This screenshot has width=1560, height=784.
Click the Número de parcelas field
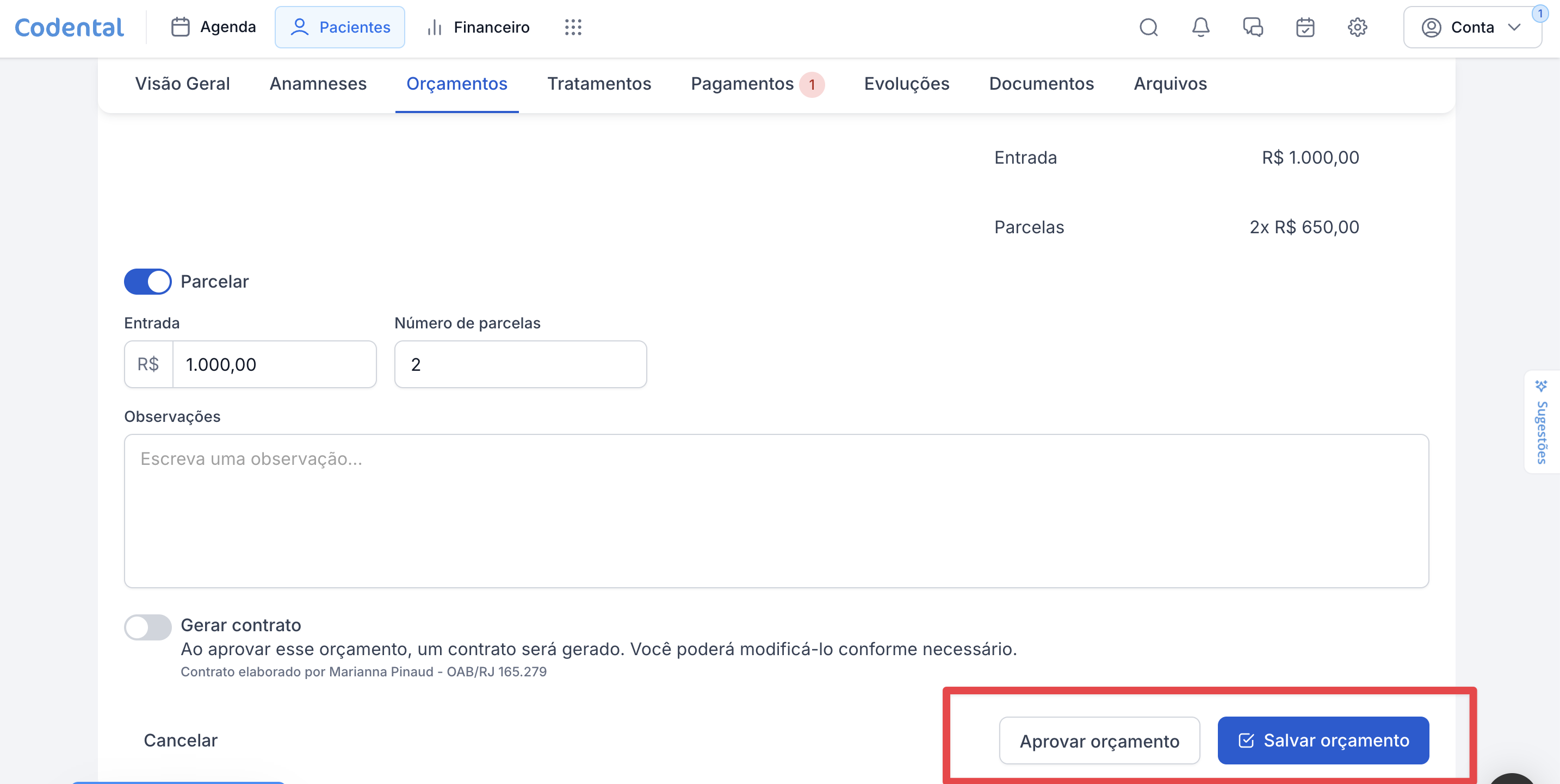coord(520,364)
